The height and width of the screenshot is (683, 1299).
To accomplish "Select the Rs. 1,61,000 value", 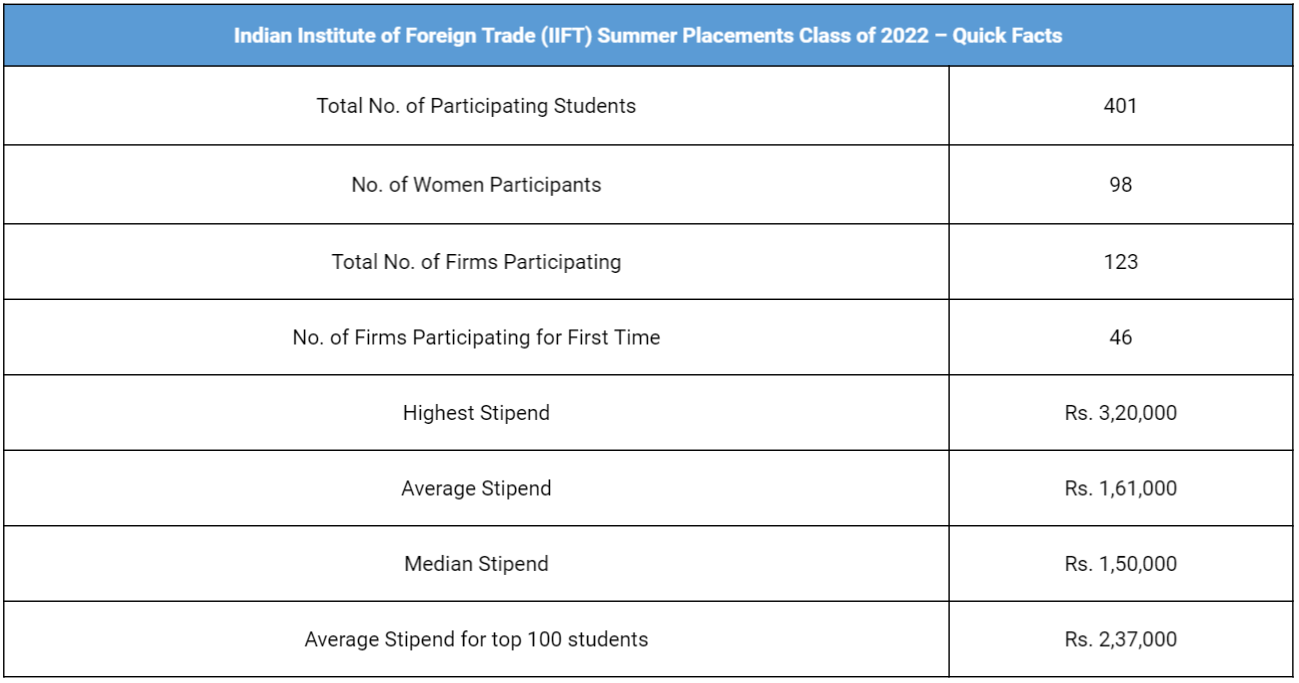I will click(x=1120, y=489).
